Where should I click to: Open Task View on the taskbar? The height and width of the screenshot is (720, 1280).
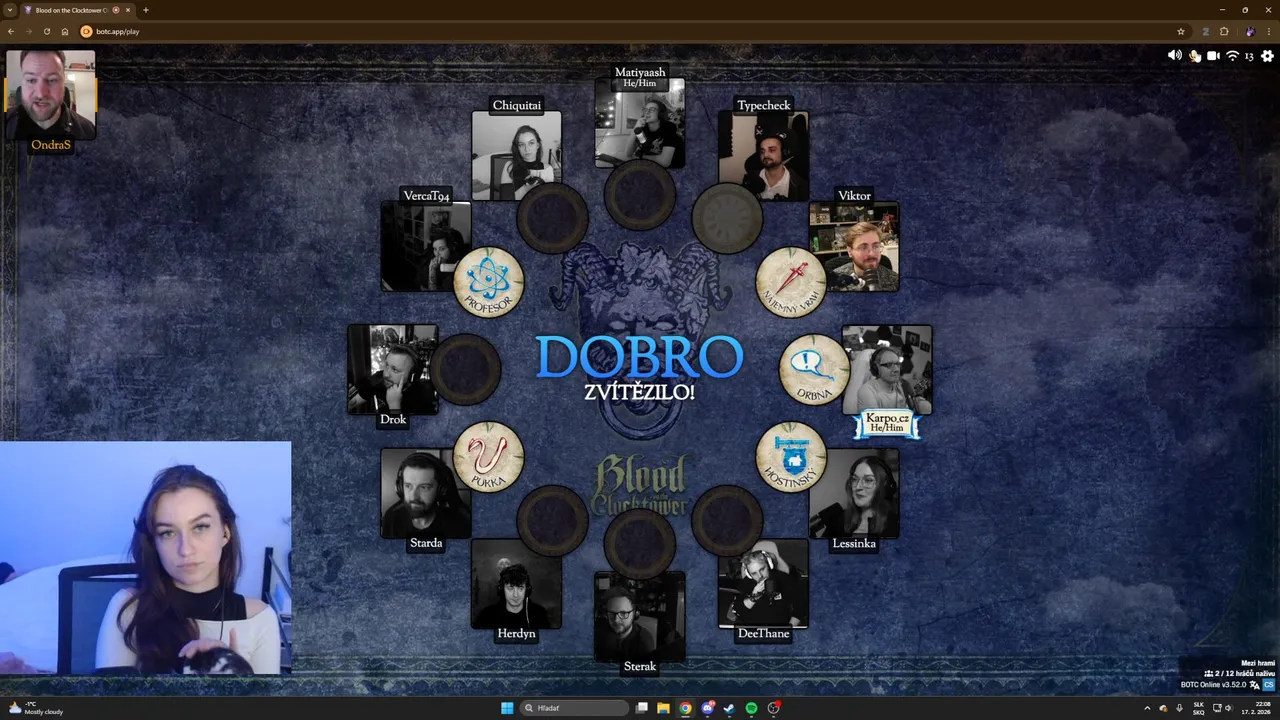[x=642, y=708]
